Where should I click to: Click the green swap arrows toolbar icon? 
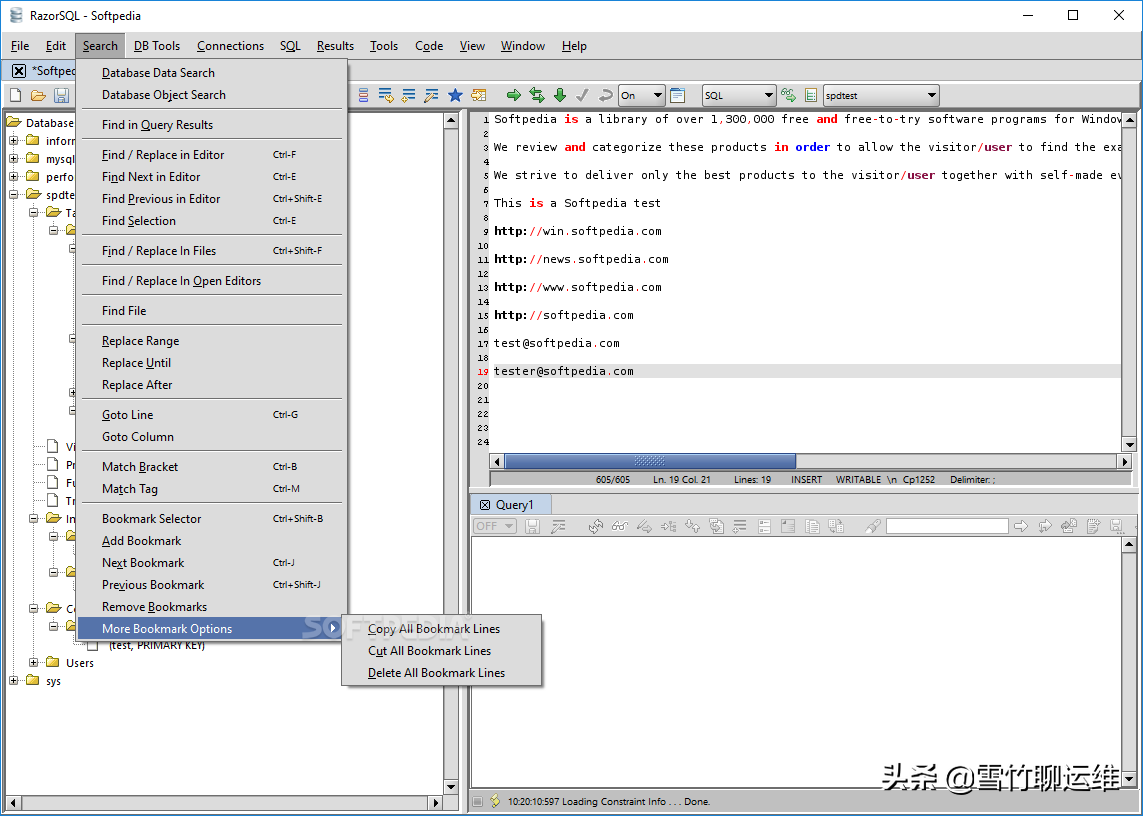click(x=537, y=95)
